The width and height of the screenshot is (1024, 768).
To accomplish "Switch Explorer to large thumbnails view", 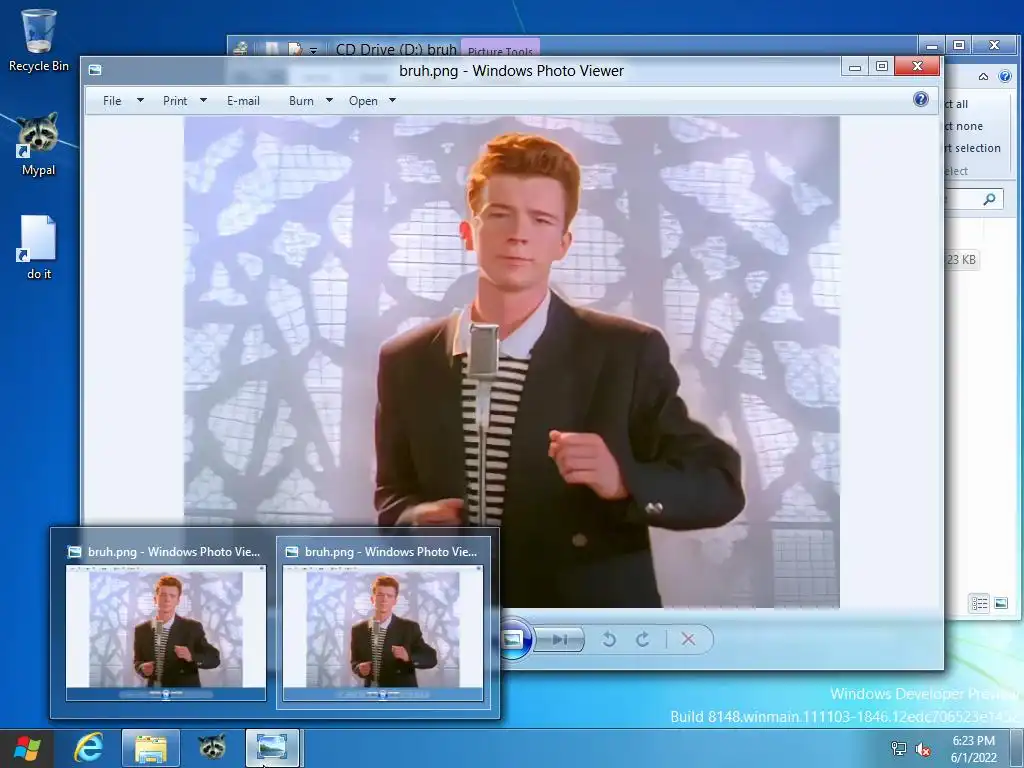I will tap(1000, 603).
